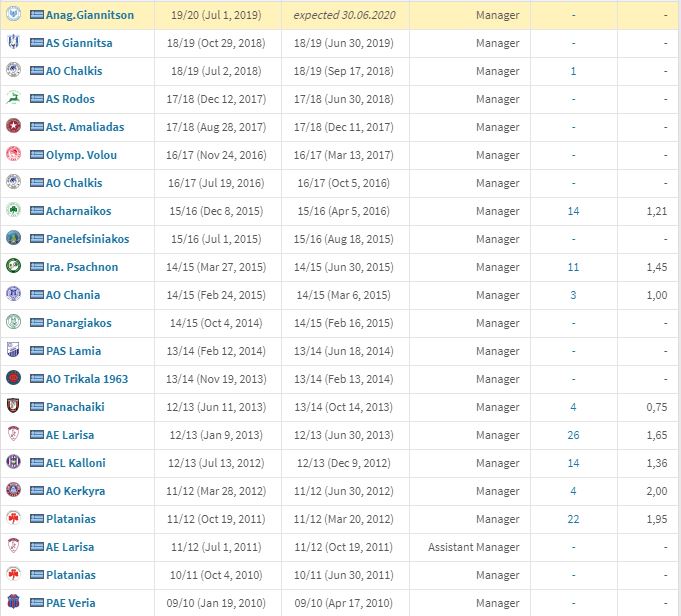Screen dimensions: 681x616
Task: Click the Olymp. Volou club crest
Action: [x=14, y=155]
